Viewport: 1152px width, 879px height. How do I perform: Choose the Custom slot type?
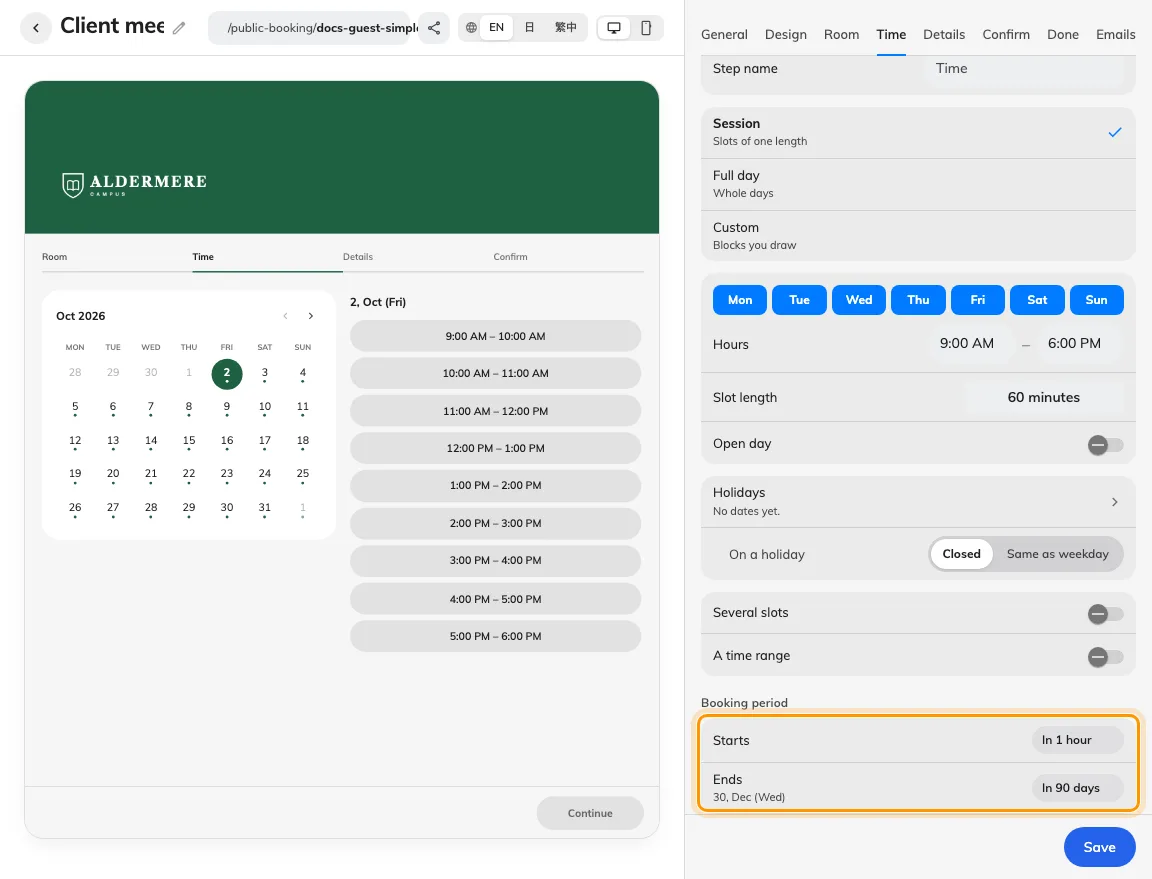point(918,237)
